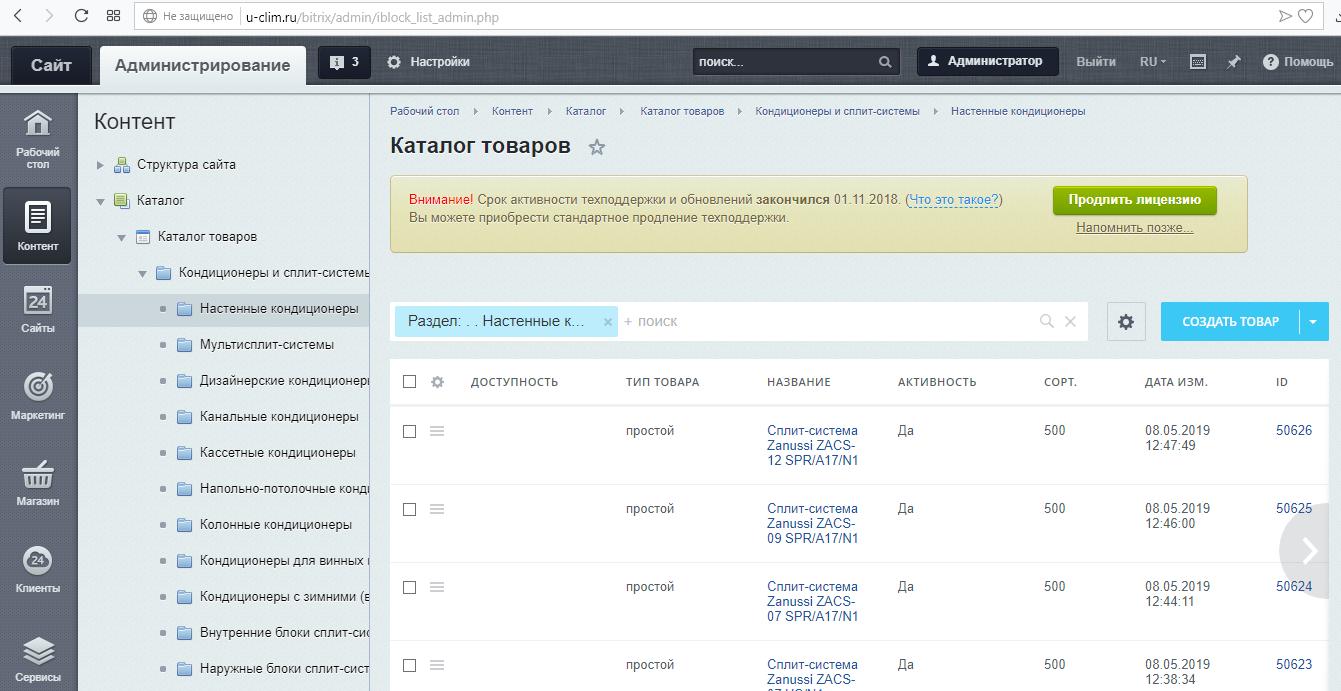Open Помощь help link
1341x691 pixels.
pos(1298,62)
